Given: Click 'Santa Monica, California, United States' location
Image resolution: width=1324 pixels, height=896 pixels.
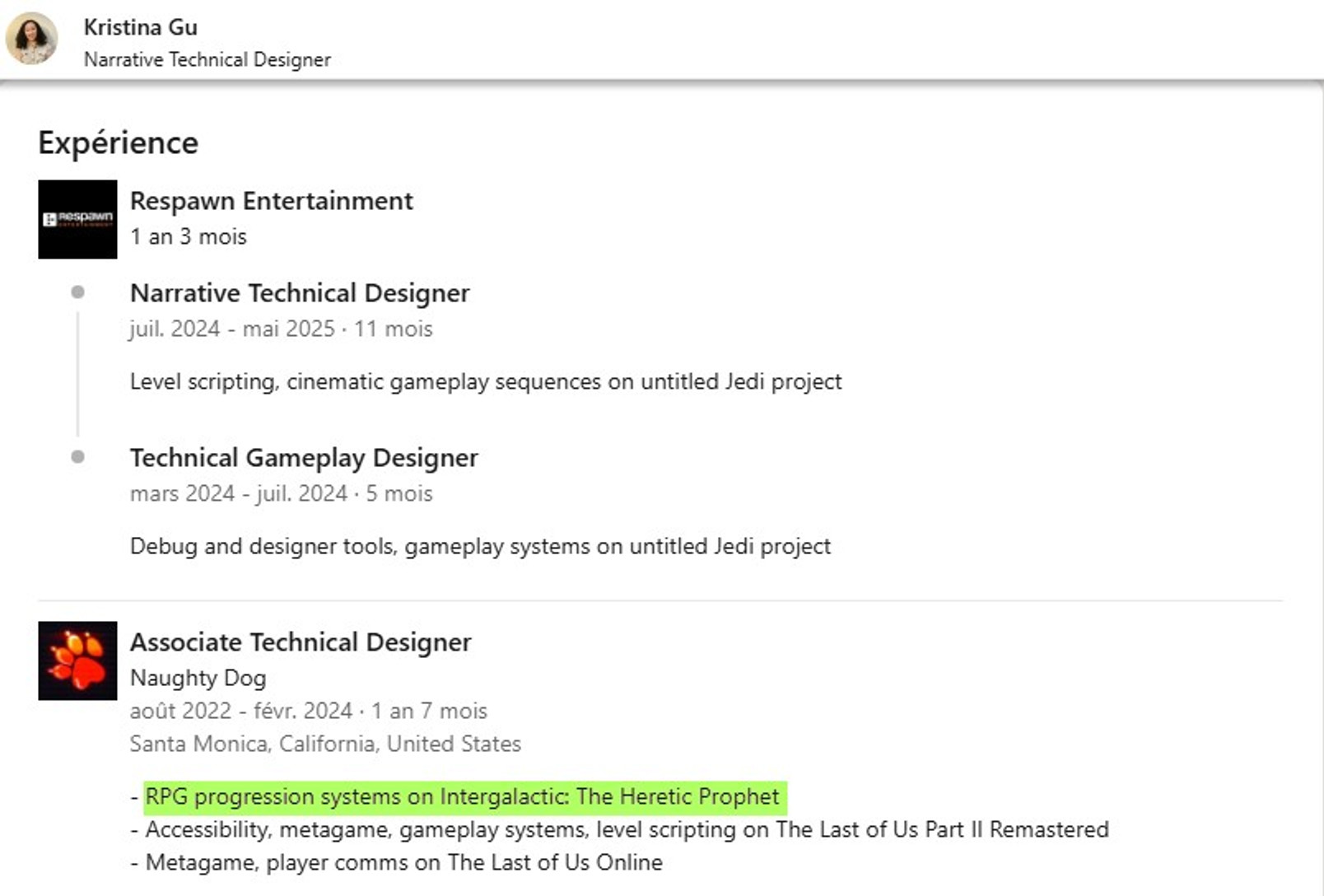Looking at the screenshot, I should pyautogui.click(x=325, y=744).
